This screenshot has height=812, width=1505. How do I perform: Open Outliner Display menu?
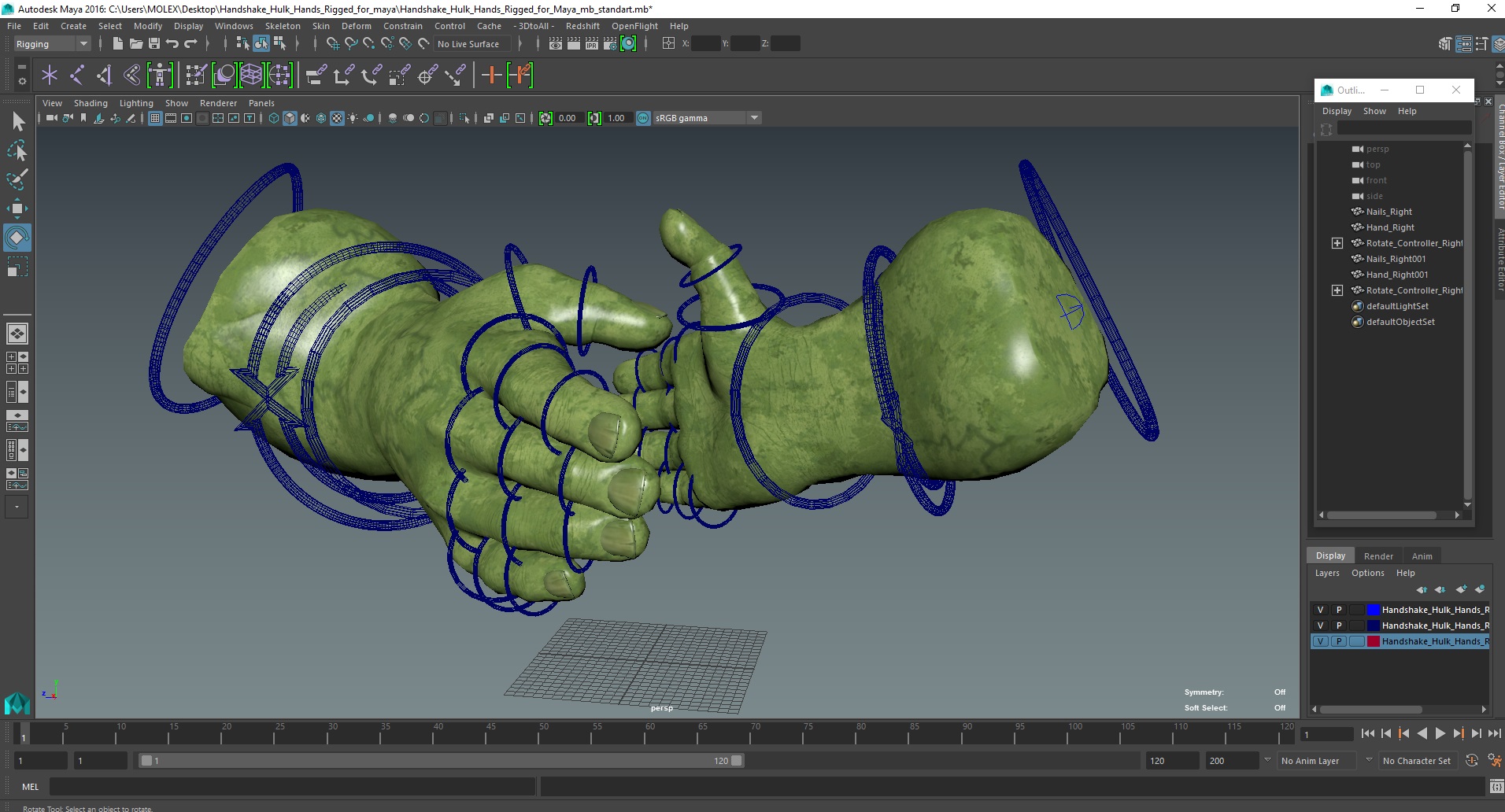(1337, 111)
